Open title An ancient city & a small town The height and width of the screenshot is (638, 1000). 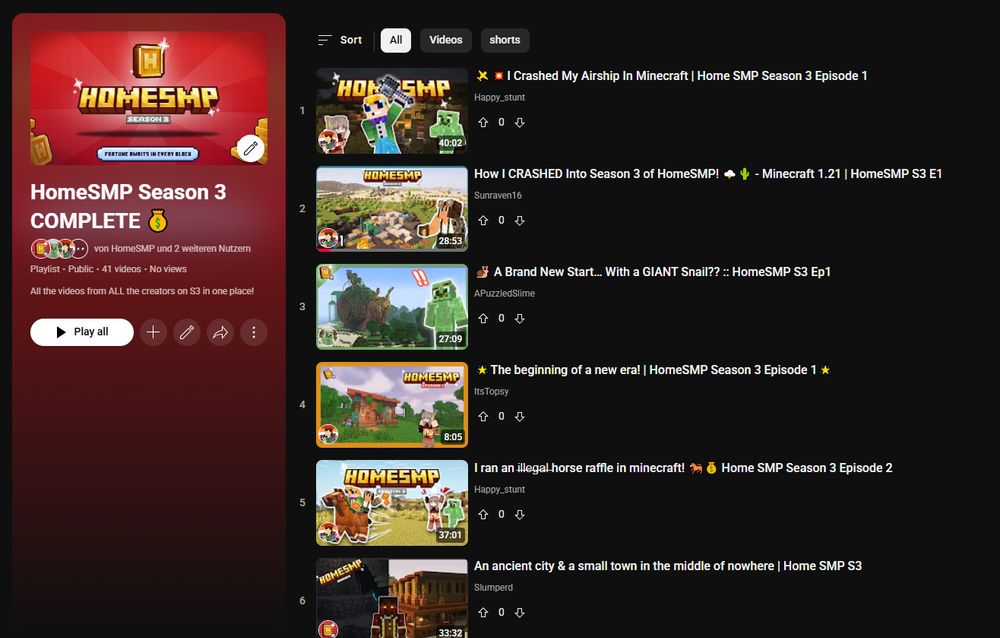[668, 566]
